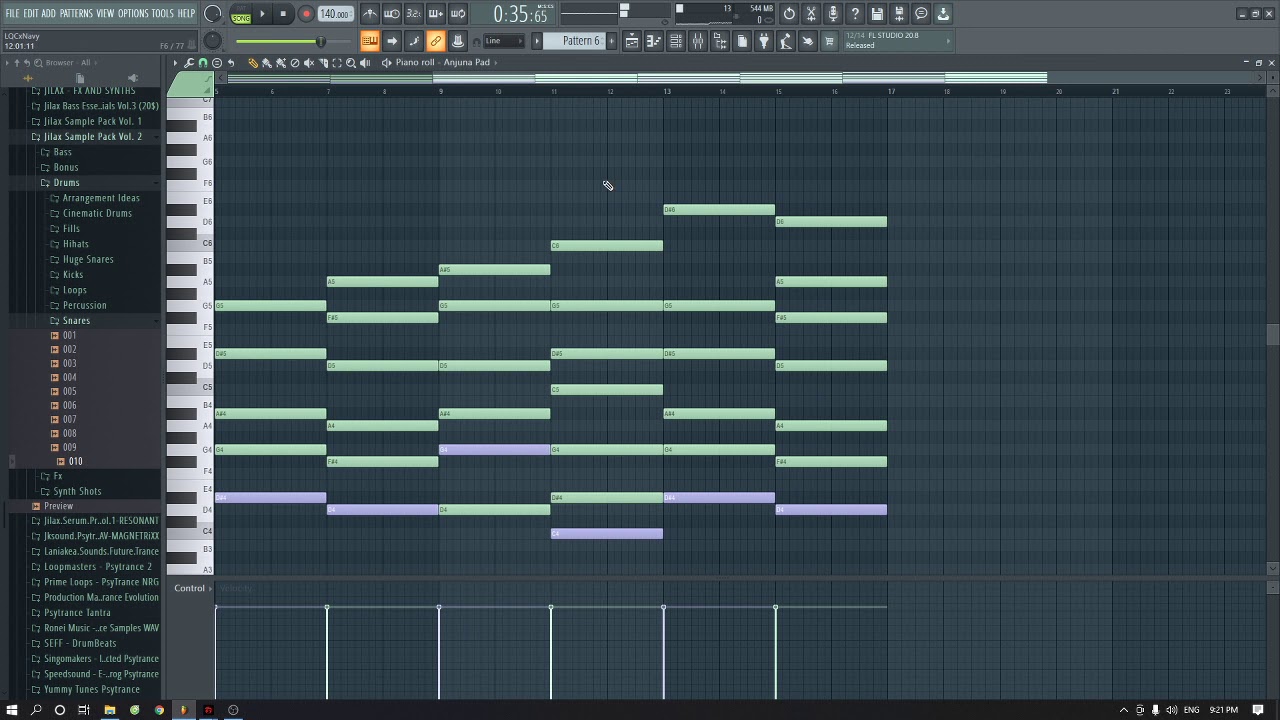
Task: Open Windows Start menu
Action: (x=12, y=710)
